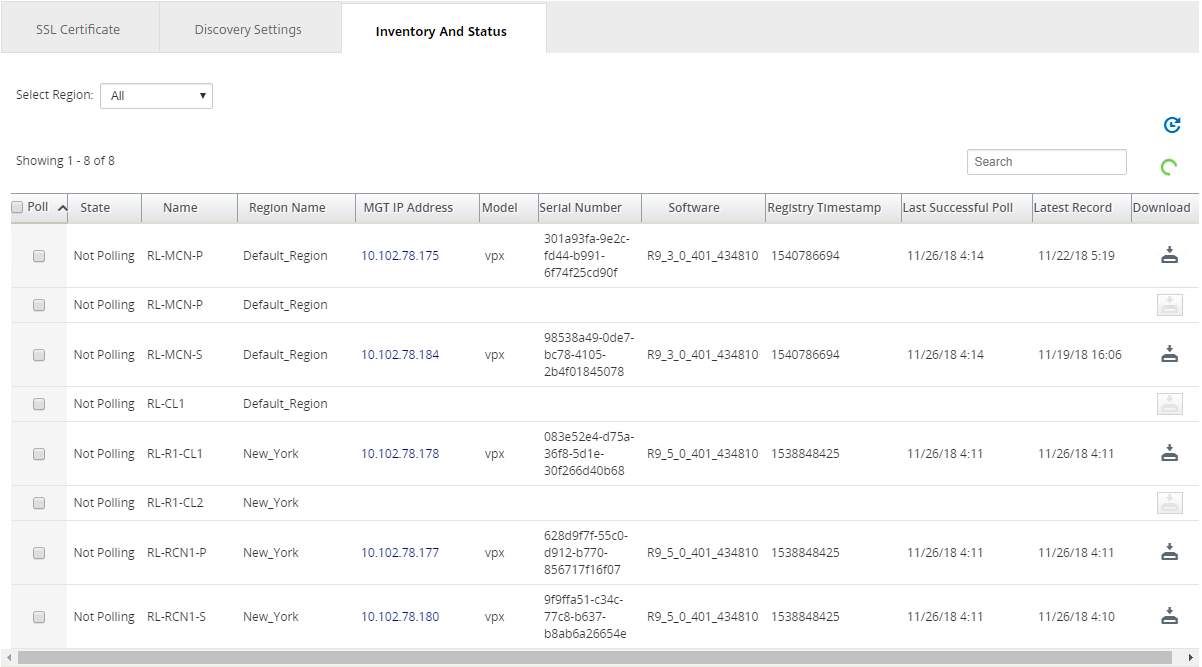The height and width of the screenshot is (667, 1202).
Task: Visit the 10.102.78.180 IP link
Action: pyautogui.click(x=400, y=617)
